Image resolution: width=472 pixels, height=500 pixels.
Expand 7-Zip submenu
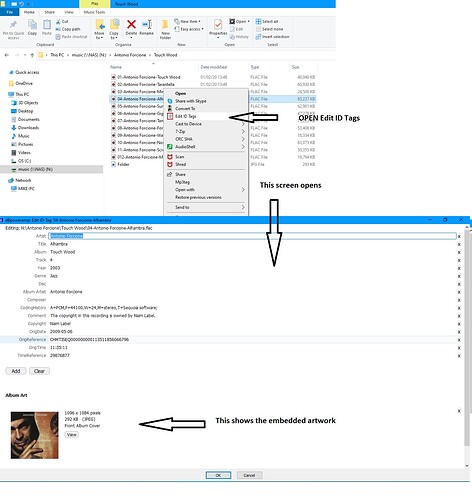pos(243,132)
